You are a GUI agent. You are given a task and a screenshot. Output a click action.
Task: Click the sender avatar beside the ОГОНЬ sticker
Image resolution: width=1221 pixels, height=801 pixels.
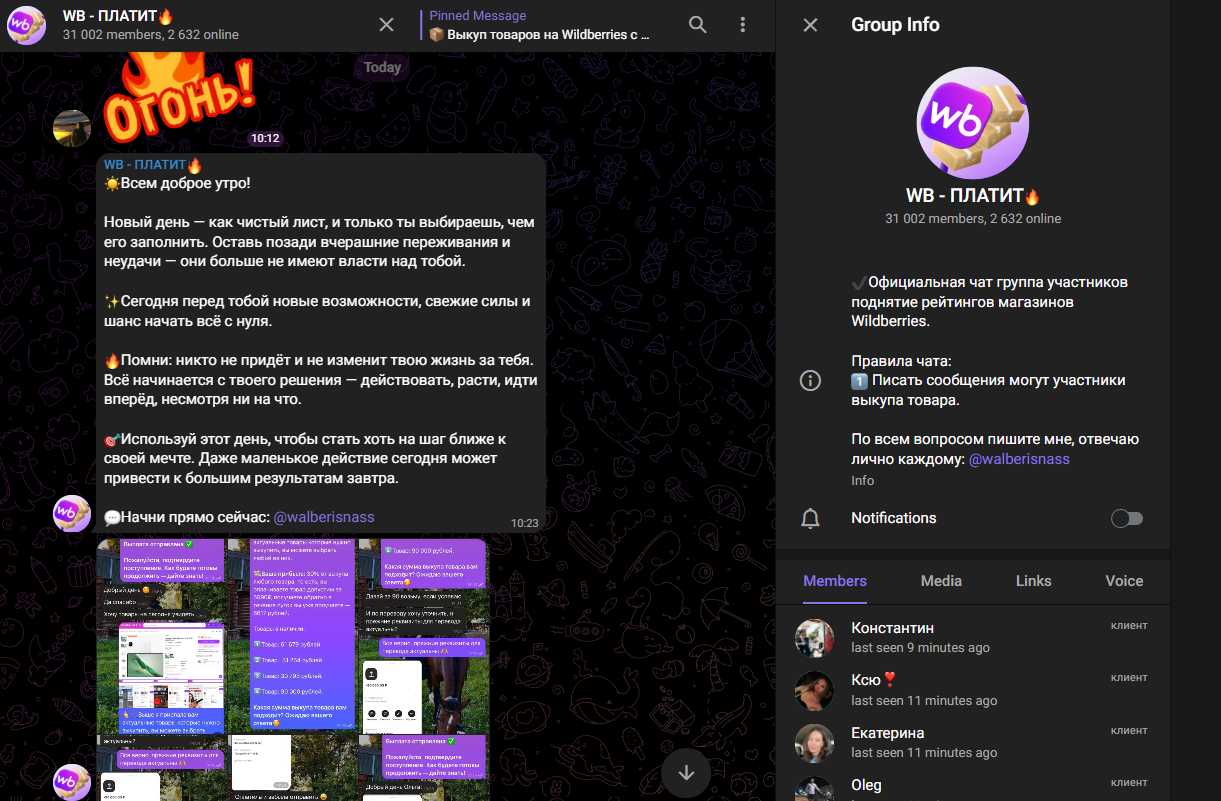[72, 128]
